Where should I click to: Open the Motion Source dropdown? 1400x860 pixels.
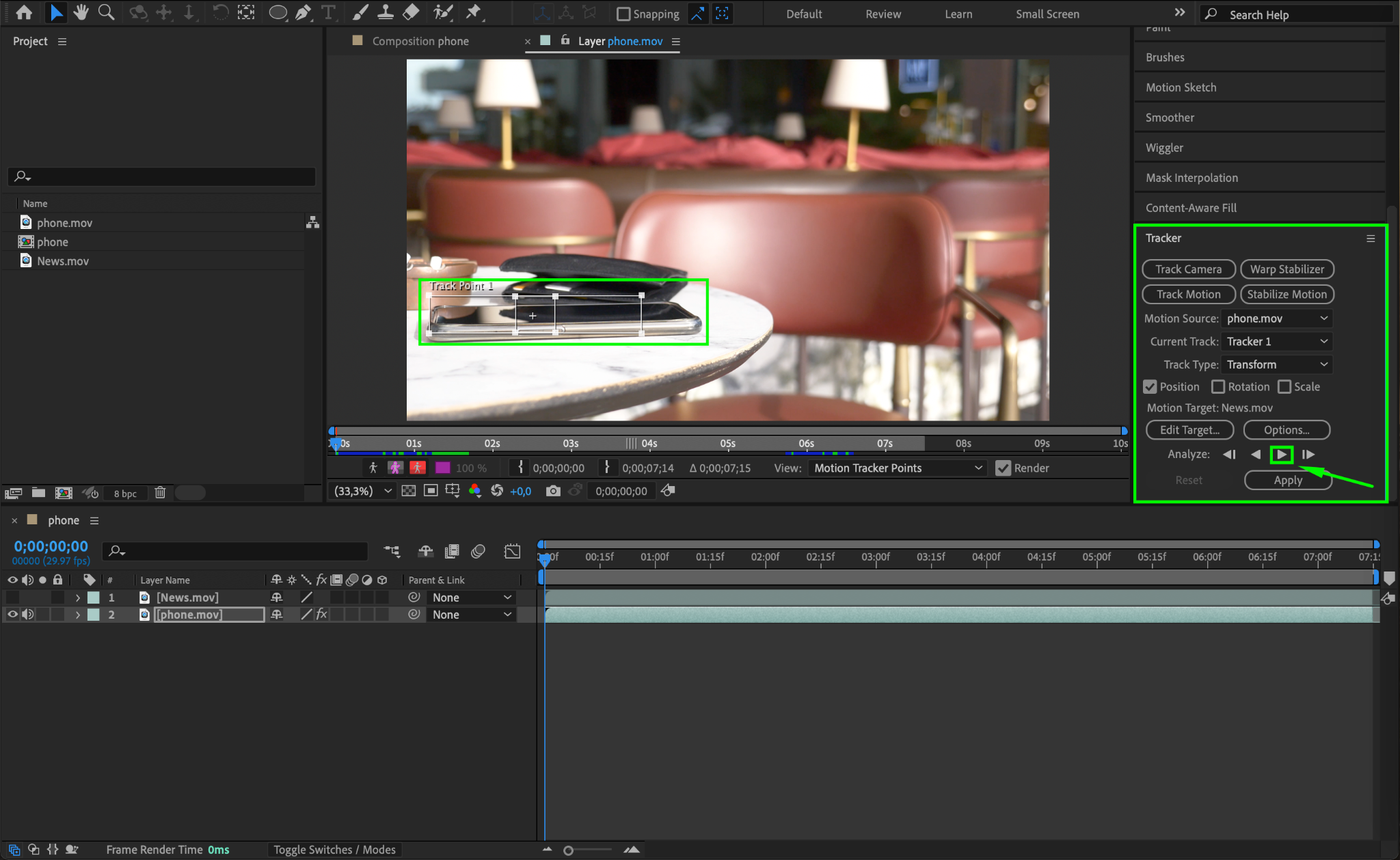click(1276, 319)
